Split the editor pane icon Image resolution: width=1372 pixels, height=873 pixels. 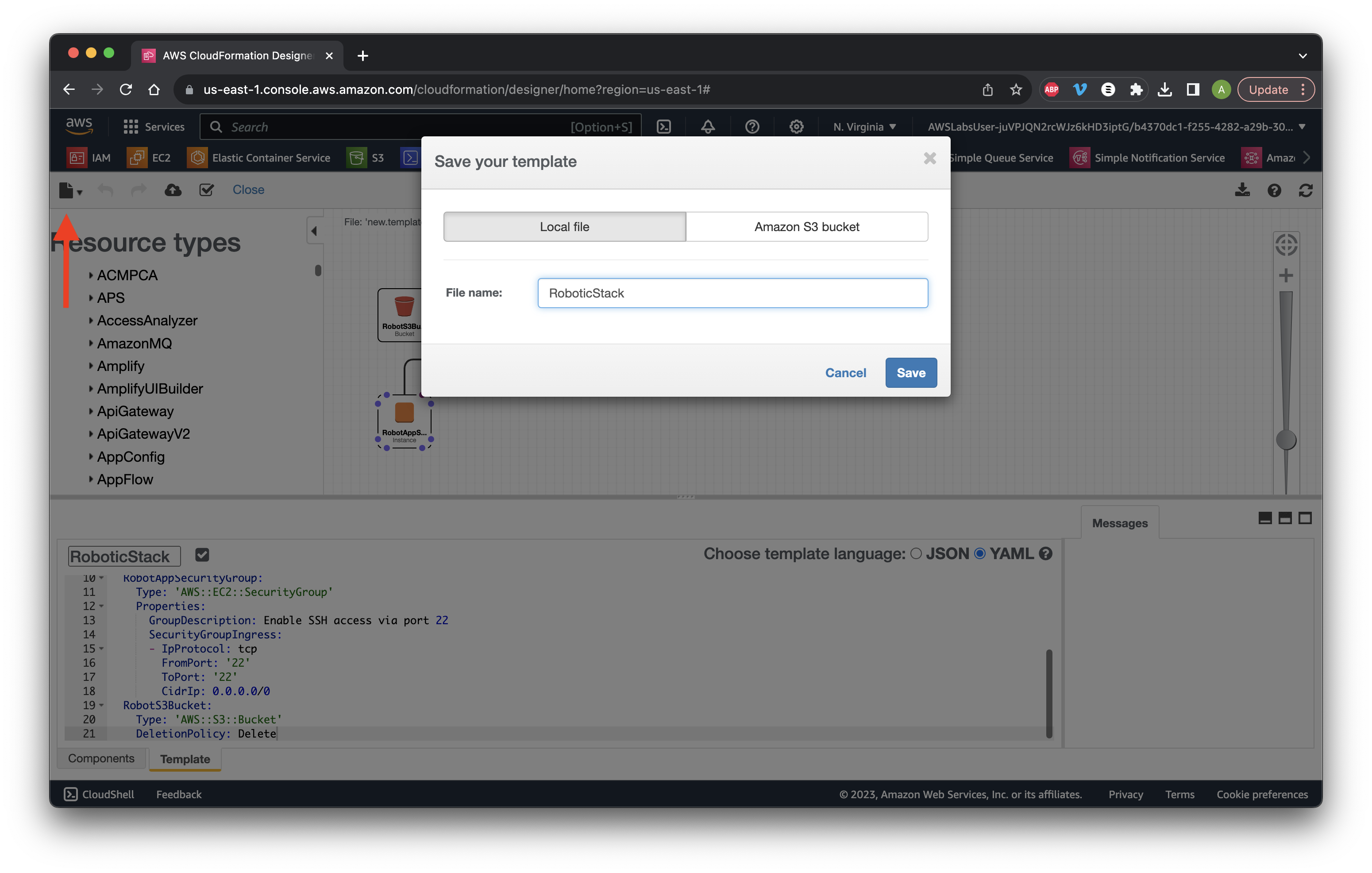click(1284, 518)
